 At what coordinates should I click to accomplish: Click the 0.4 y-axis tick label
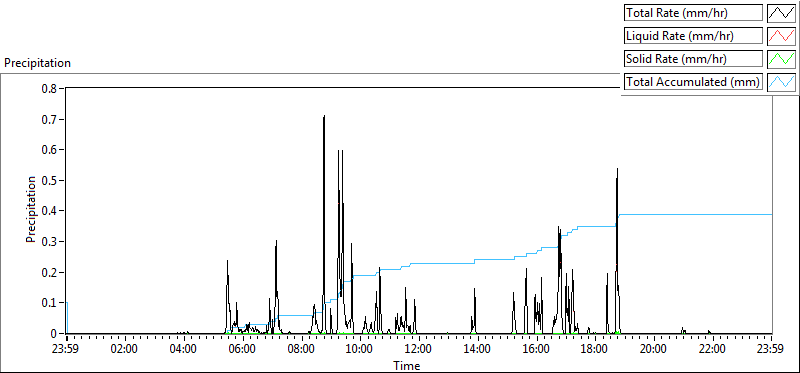coord(51,211)
